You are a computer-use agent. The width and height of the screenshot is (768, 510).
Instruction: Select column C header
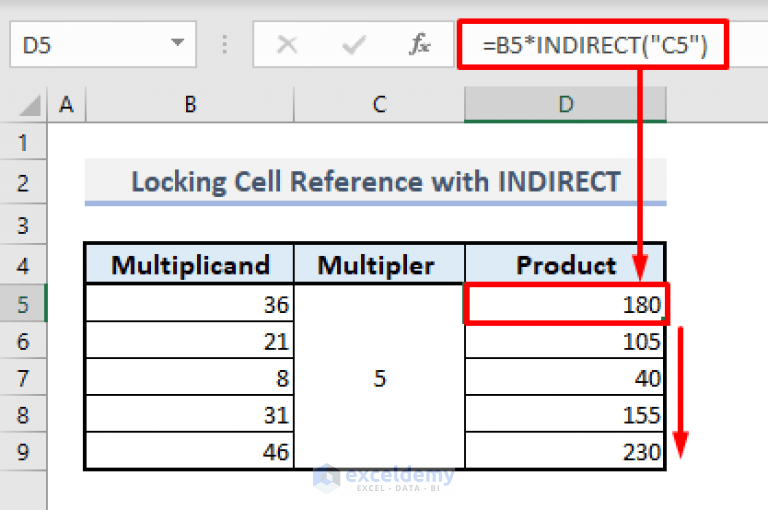tap(379, 104)
